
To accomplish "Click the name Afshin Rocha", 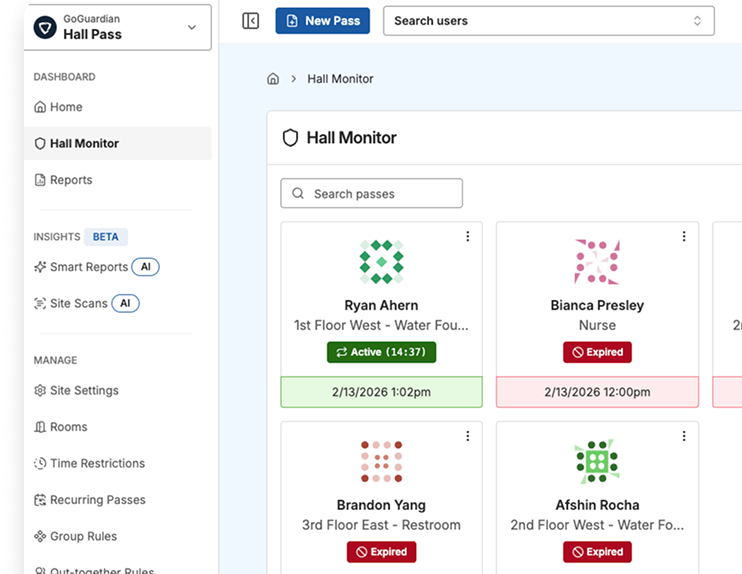I will coord(597,505).
